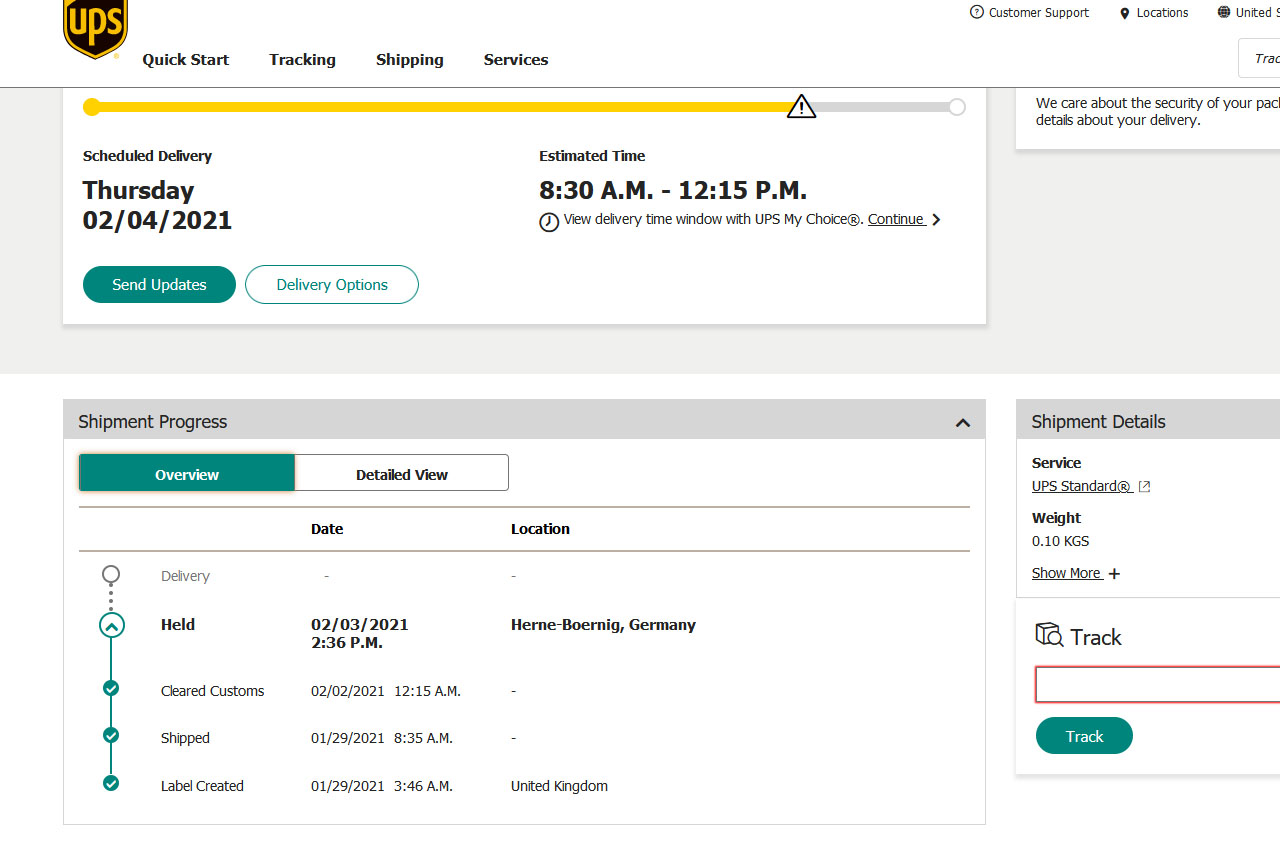Screen dimensions: 1280x853
Task: Click '01/29/2021 3:46 A.M.' label creation date
Action: (x=382, y=786)
